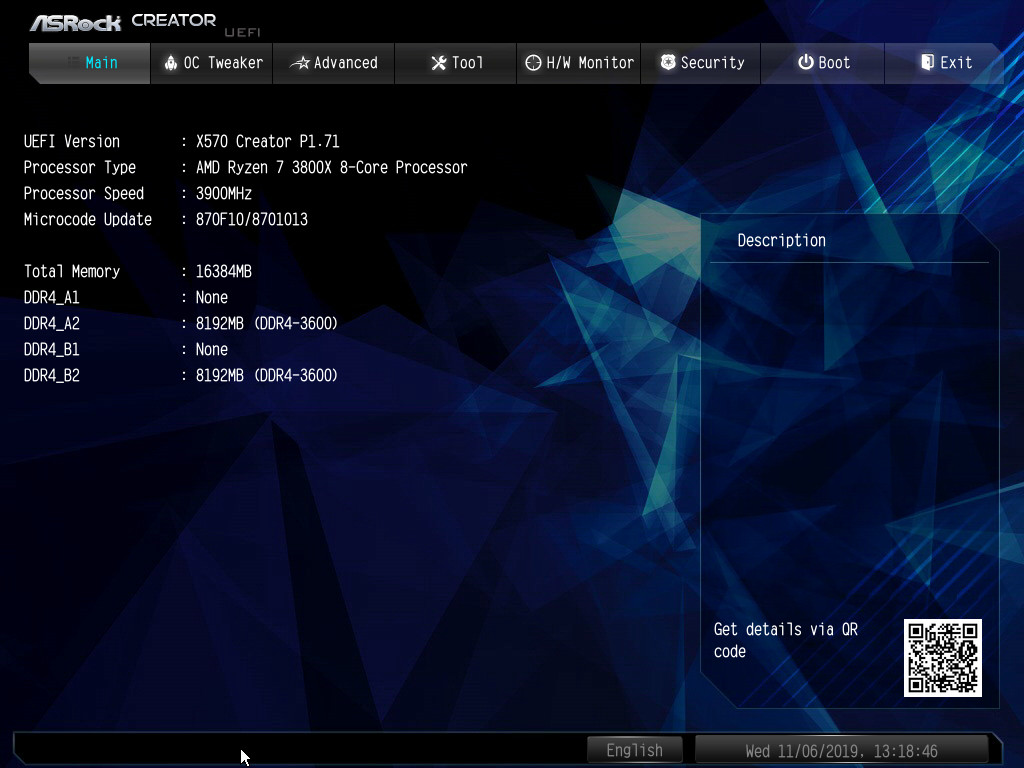Select the Microcode Update line
The height and width of the screenshot is (768, 1024).
(x=166, y=219)
